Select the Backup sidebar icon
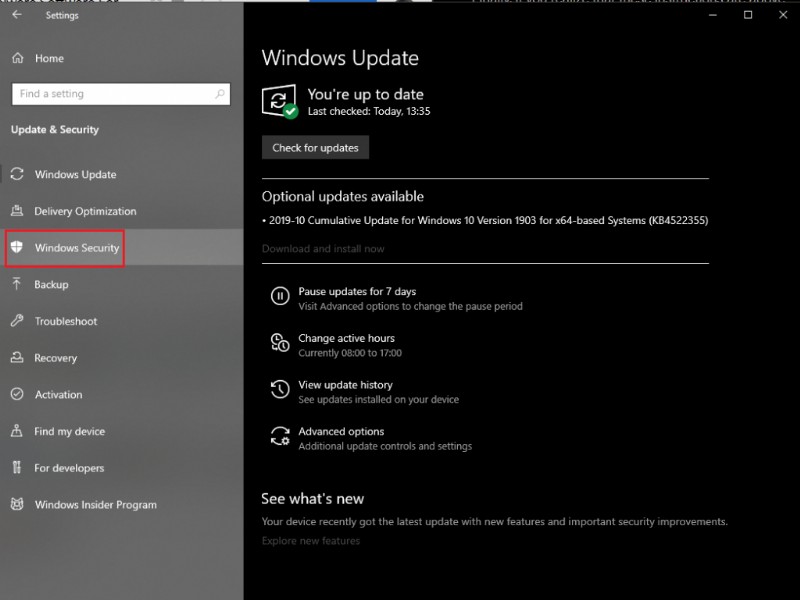The width and height of the screenshot is (800, 600). (17, 284)
